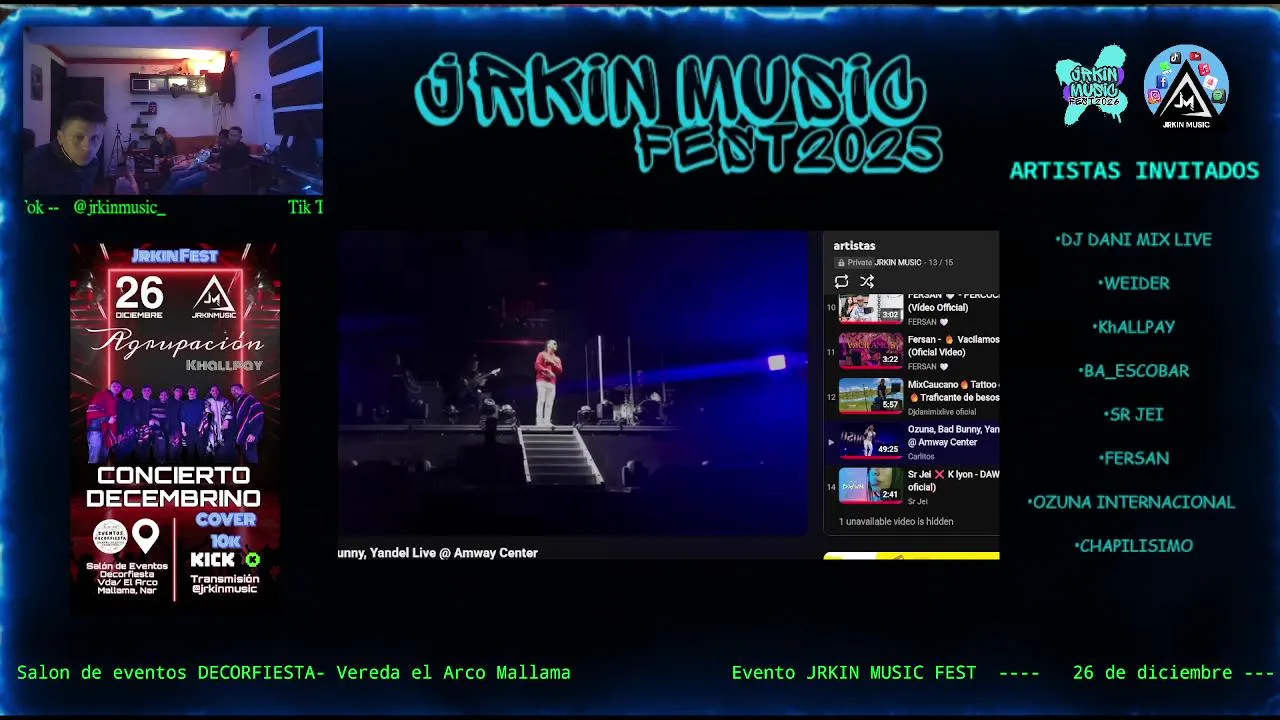Screen dimensions: 1280x720
Task: Click the webcam feed in the corner
Action: [x=173, y=110]
